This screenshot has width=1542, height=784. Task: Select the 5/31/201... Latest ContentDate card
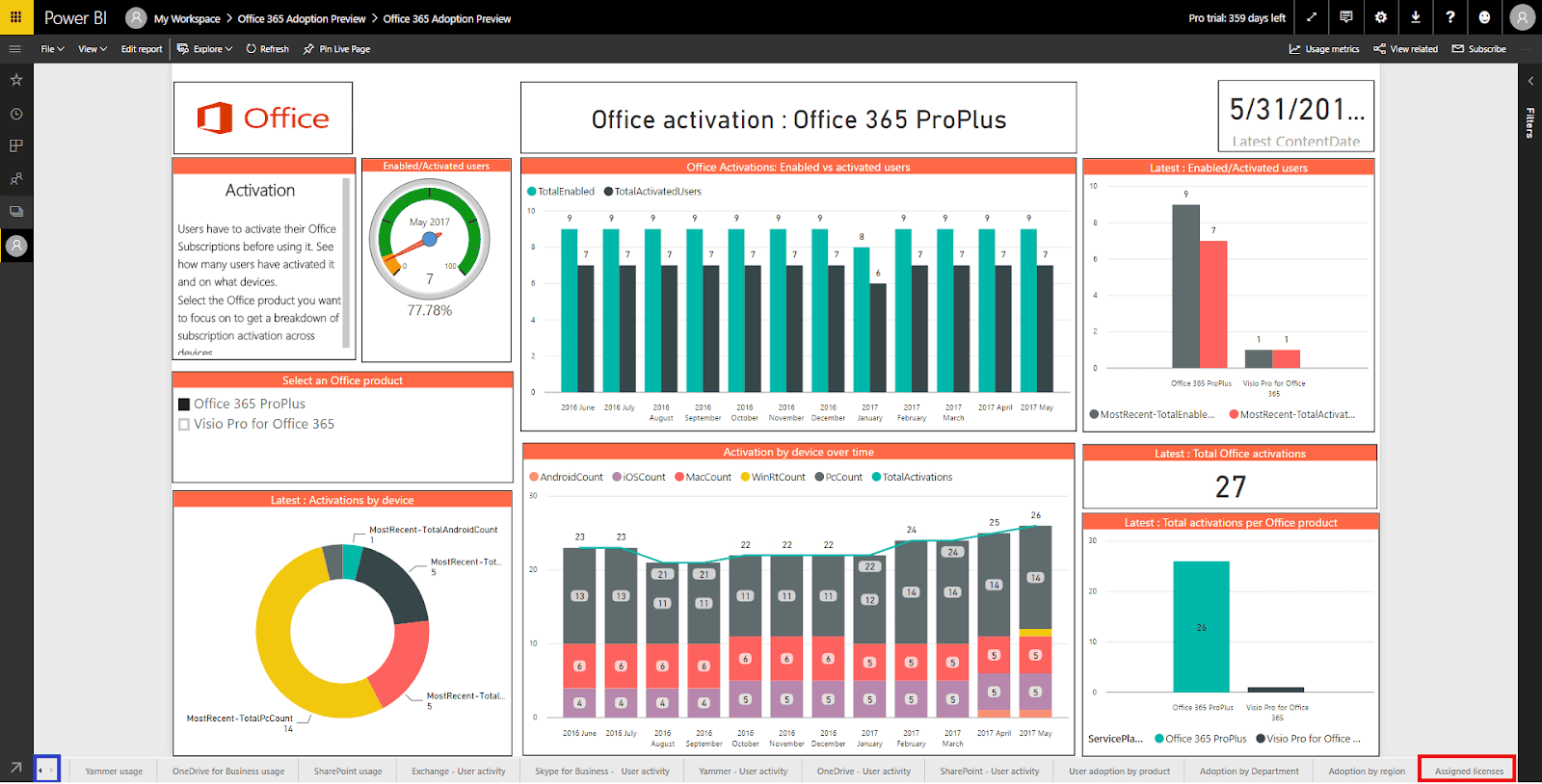point(1296,117)
